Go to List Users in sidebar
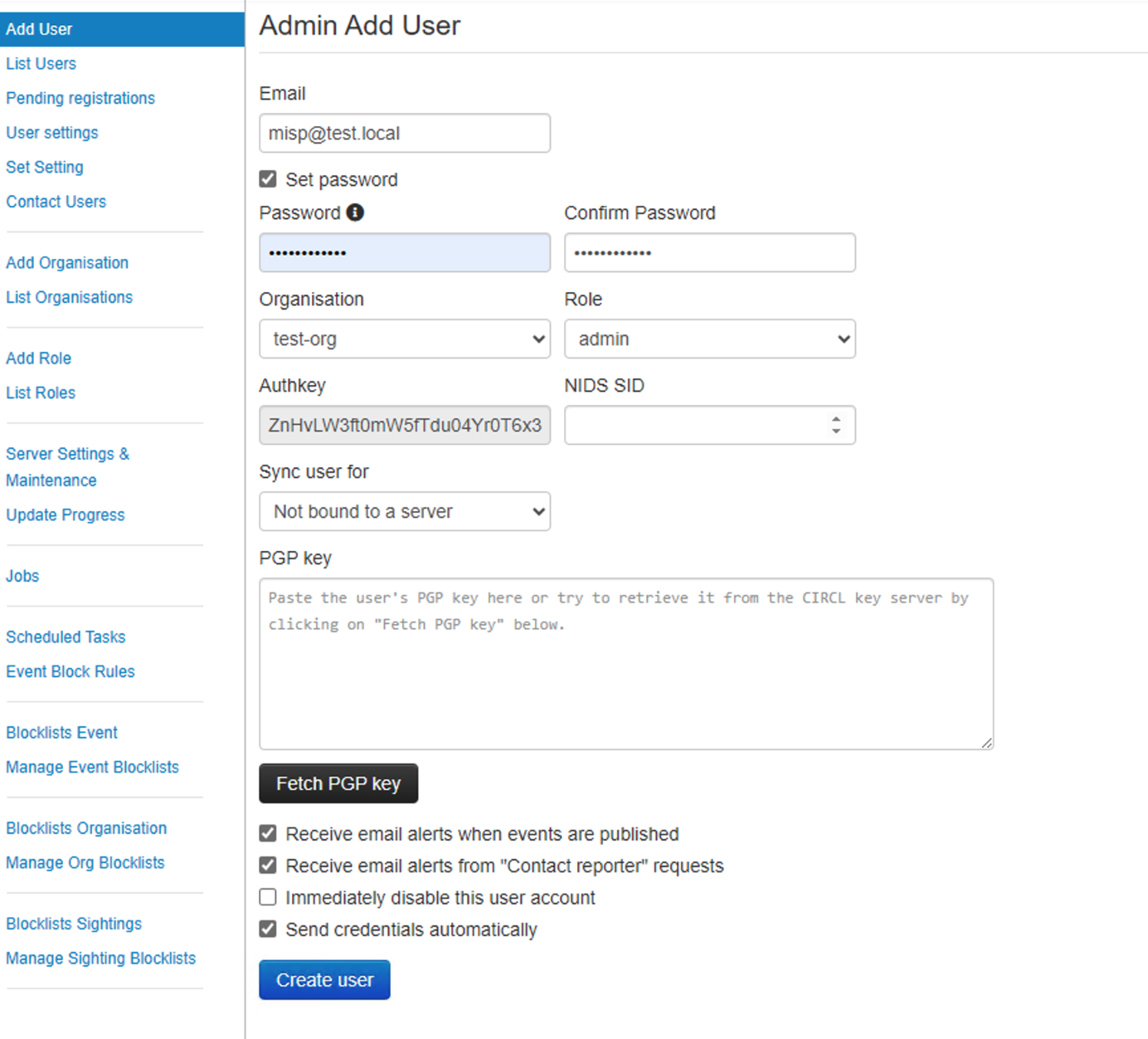The width and height of the screenshot is (1148, 1039). click(41, 64)
